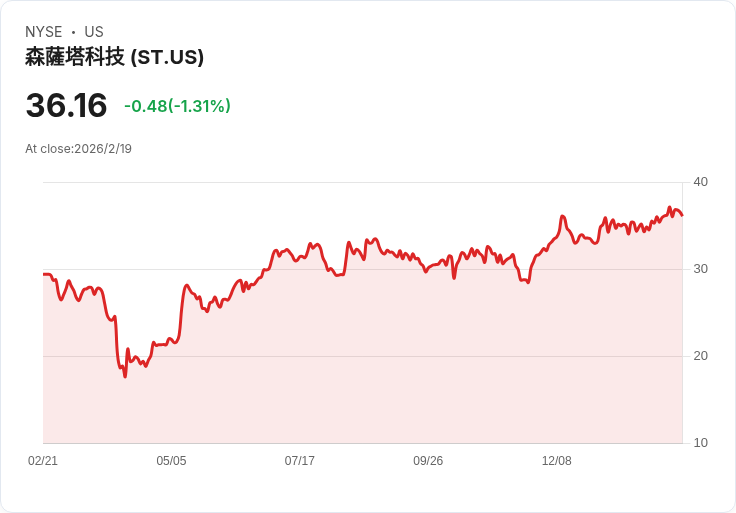Select the 07/17 date on the time axis
This screenshot has width=736, height=513.
pos(300,461)
